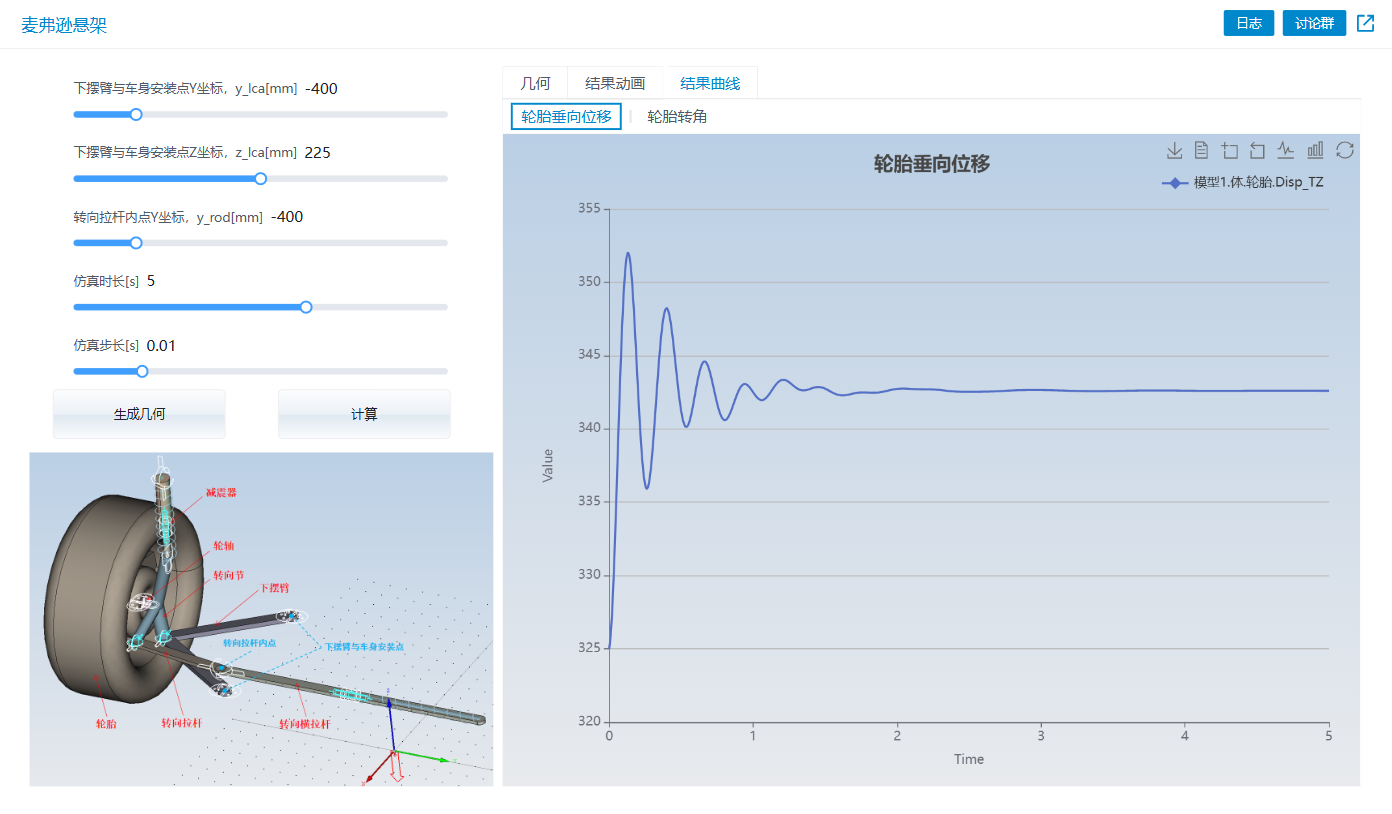
Task: Click the 生成几何 button
Action: click(139, 414)
